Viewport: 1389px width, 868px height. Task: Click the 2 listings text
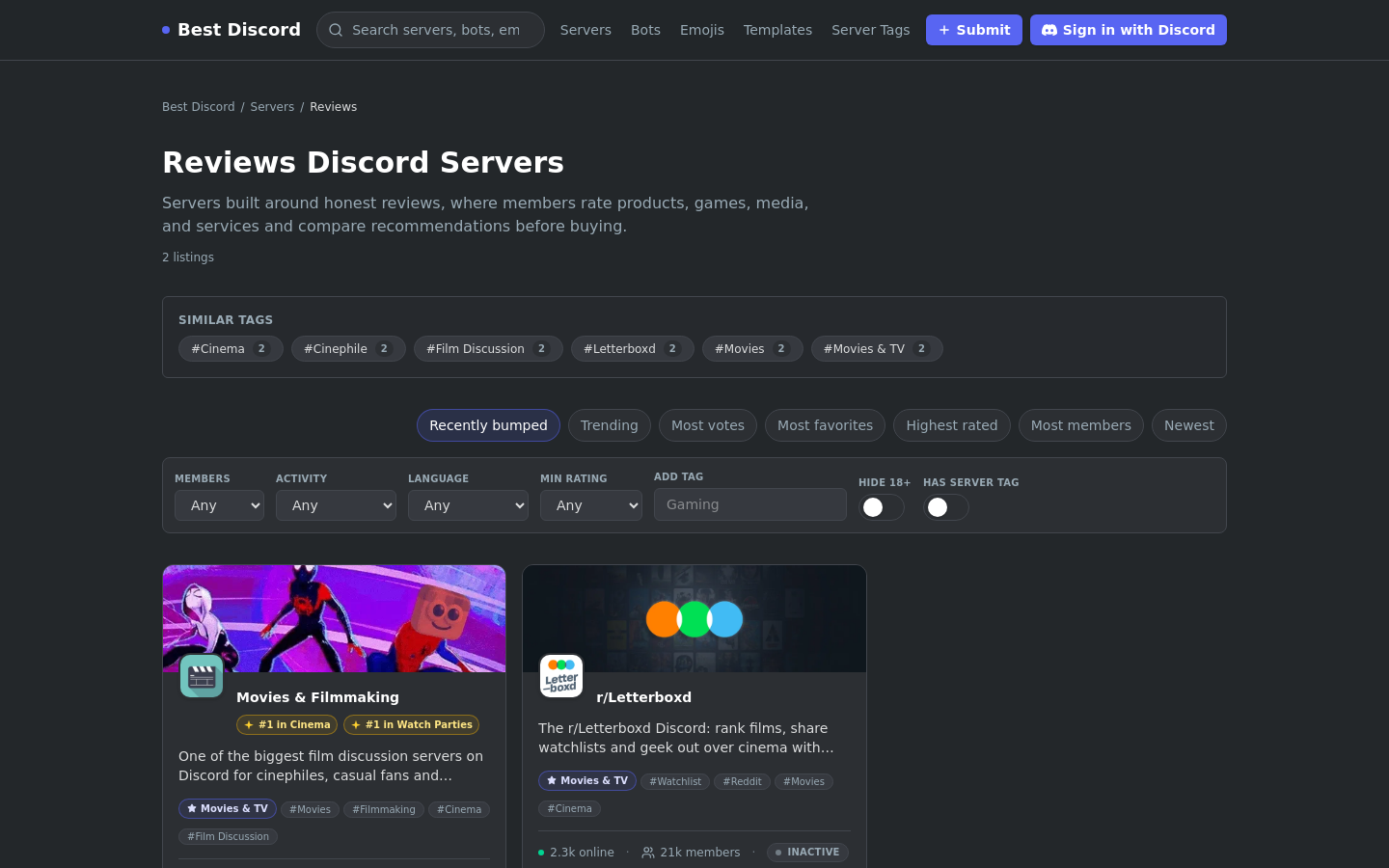click(188, 258)
